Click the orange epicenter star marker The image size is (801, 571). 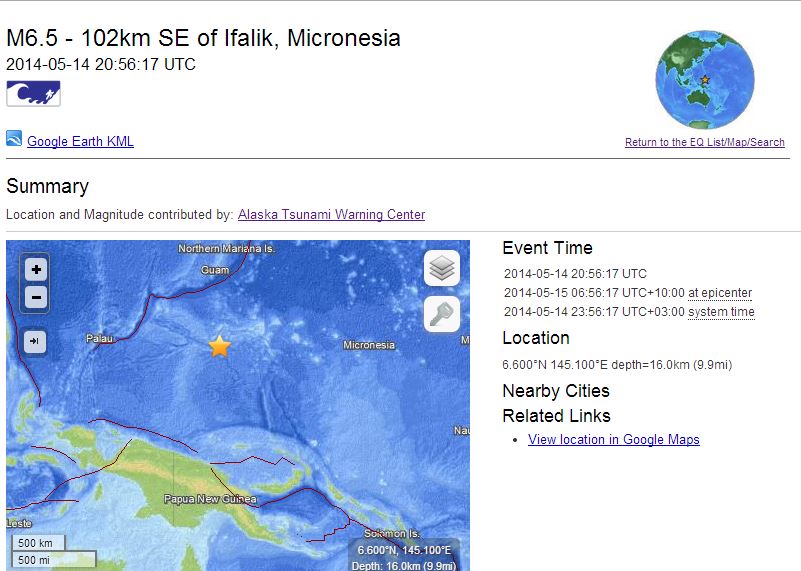click(219, 346)
